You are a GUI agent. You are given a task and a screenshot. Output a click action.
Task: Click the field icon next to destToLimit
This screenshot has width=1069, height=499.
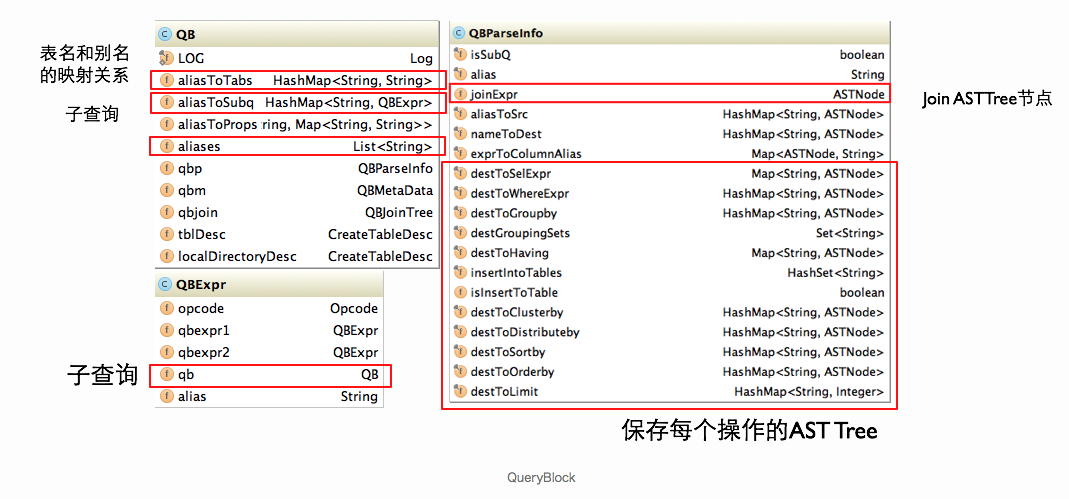(459, 391)
